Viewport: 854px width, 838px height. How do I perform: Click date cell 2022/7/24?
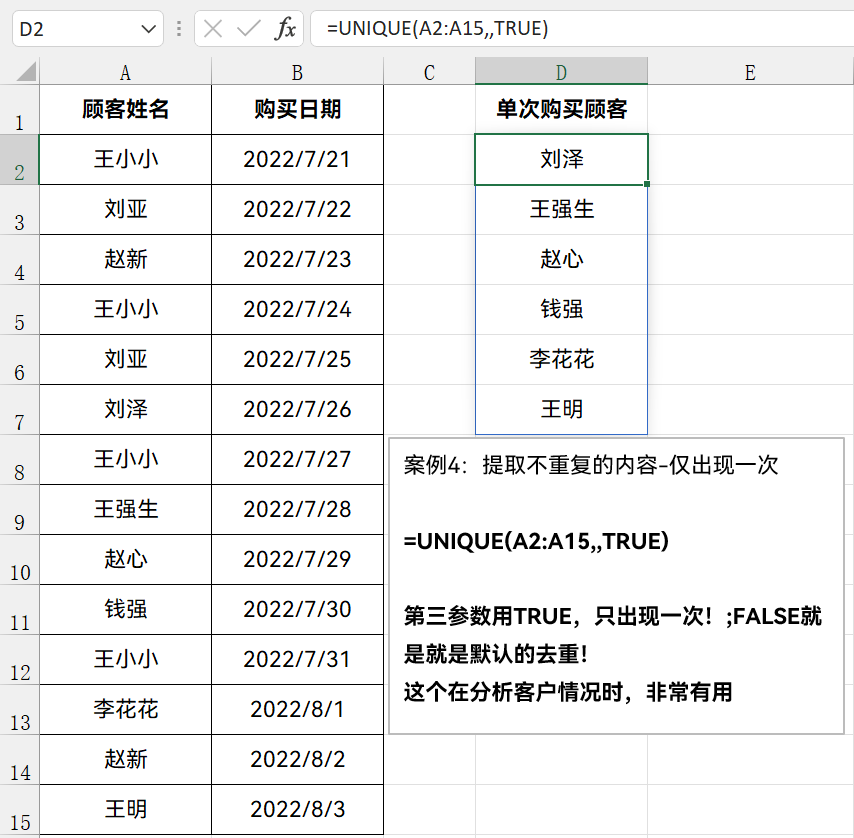pyautogui.click(x=297, y=310)
